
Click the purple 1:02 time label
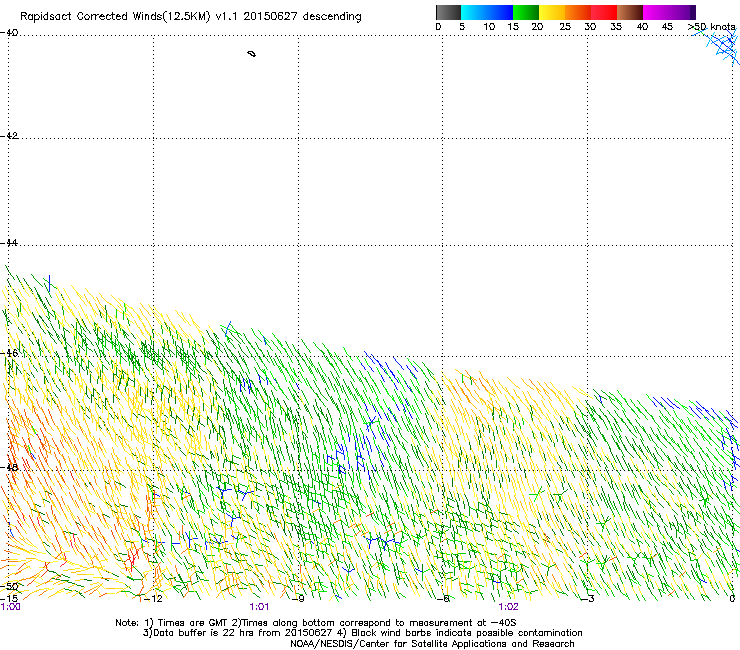tap(508, 607)
